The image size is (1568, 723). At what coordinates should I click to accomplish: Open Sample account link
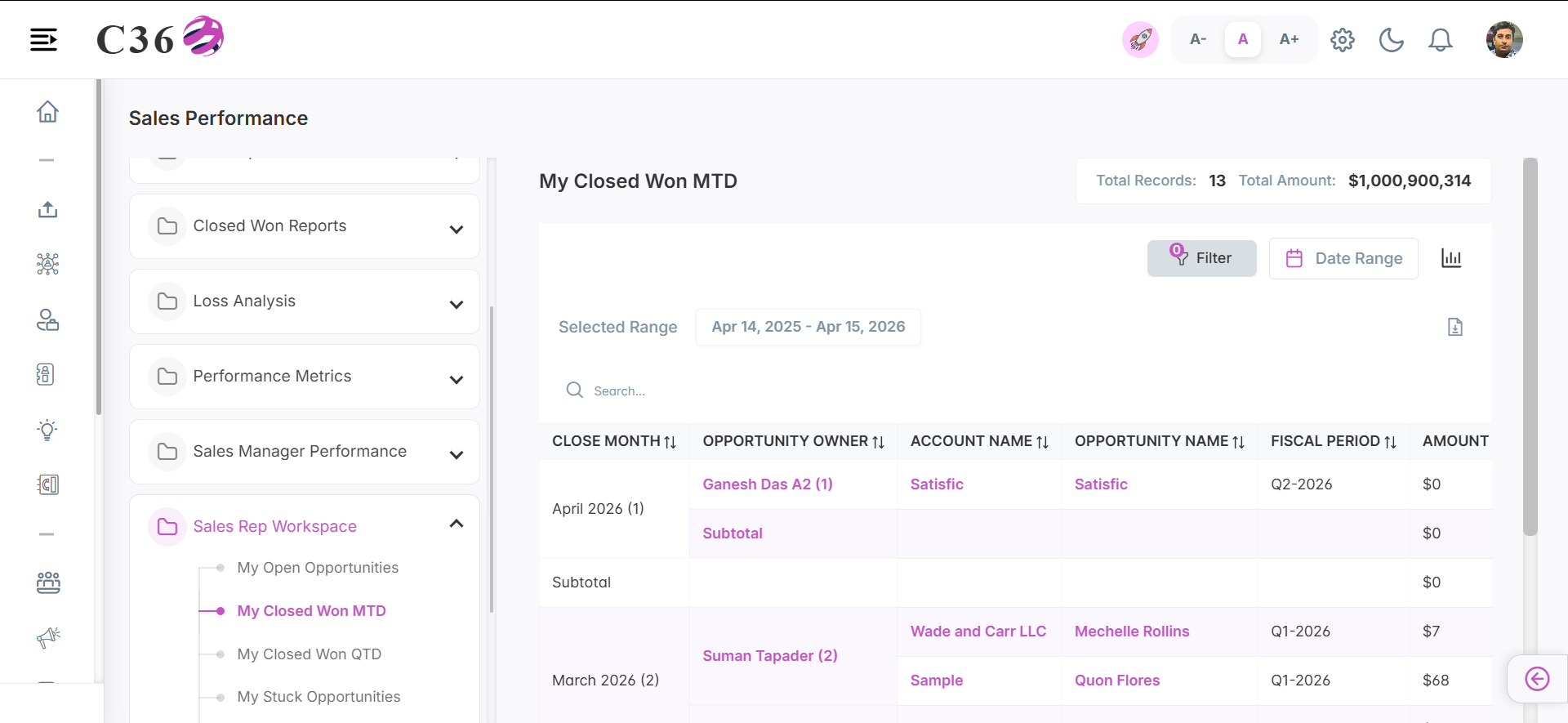pyautogui.click(x=937, y=681)
